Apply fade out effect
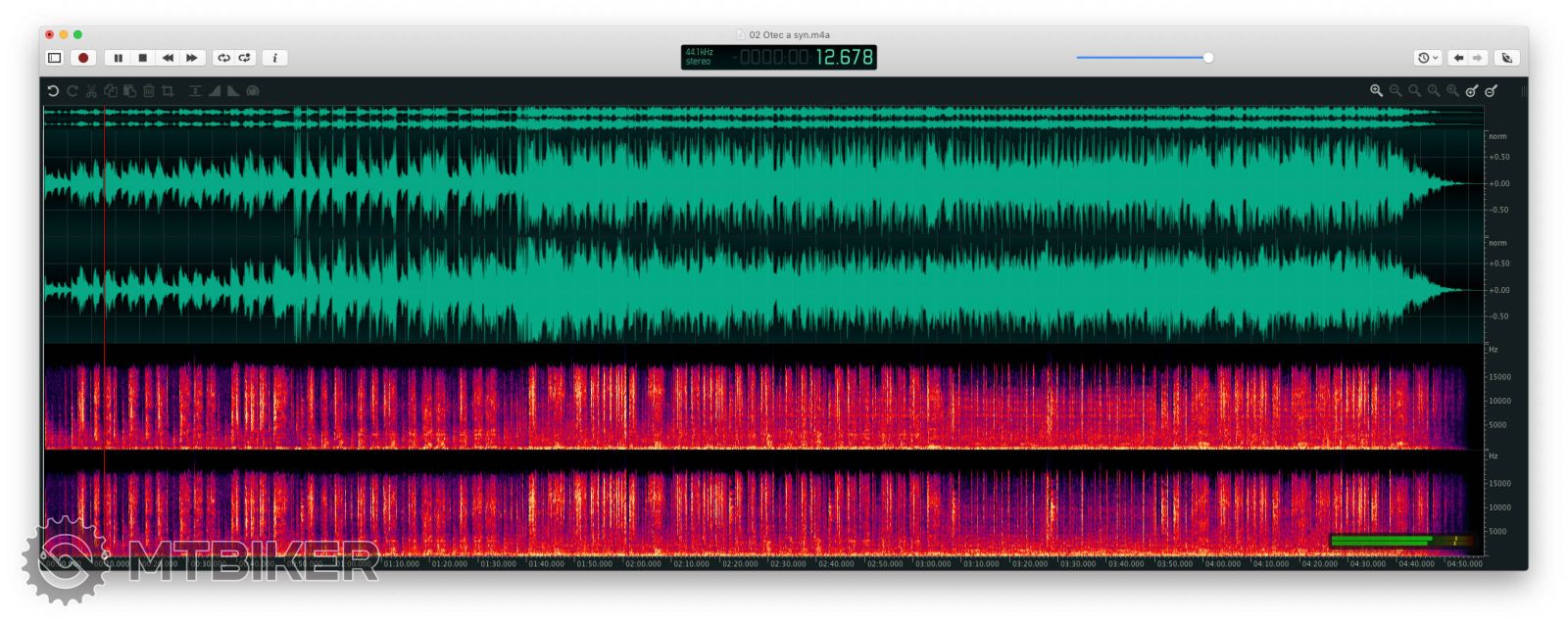This screenshot has height=623, width=1568. coord(233,91)
